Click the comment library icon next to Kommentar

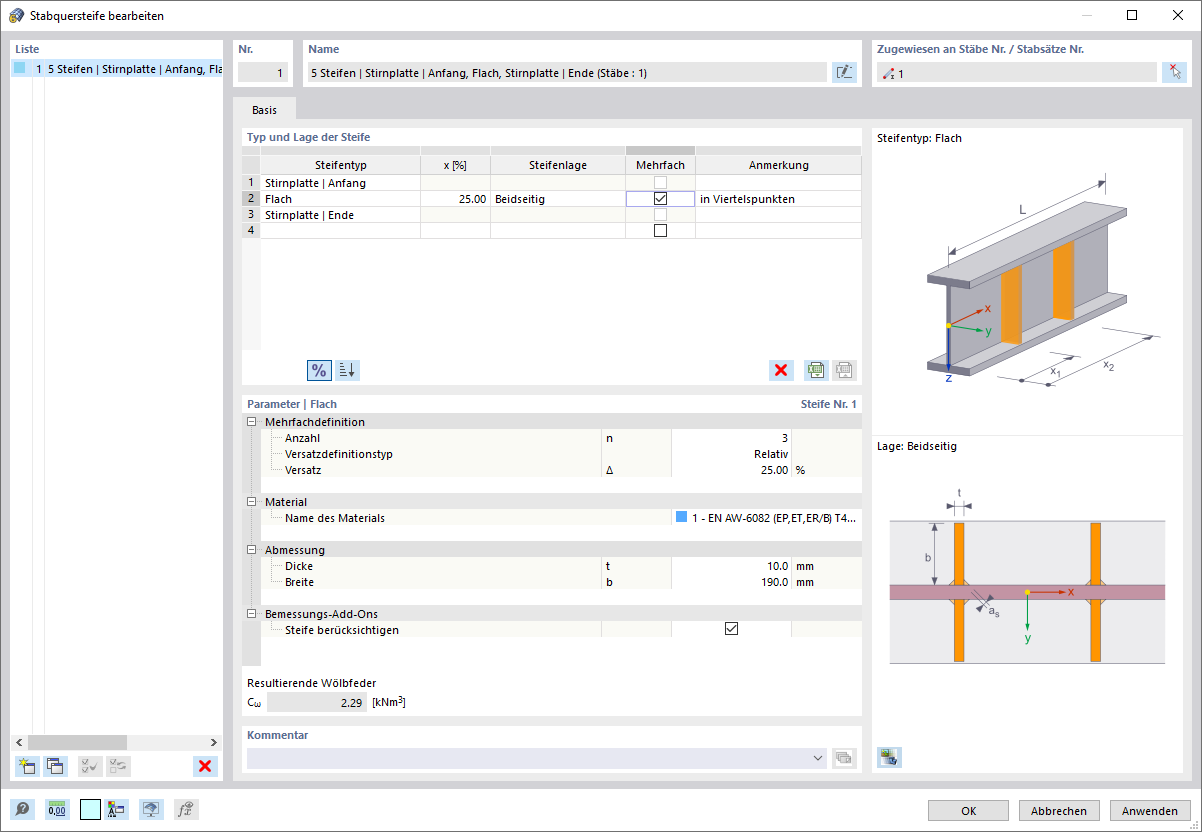coord(844,758)
